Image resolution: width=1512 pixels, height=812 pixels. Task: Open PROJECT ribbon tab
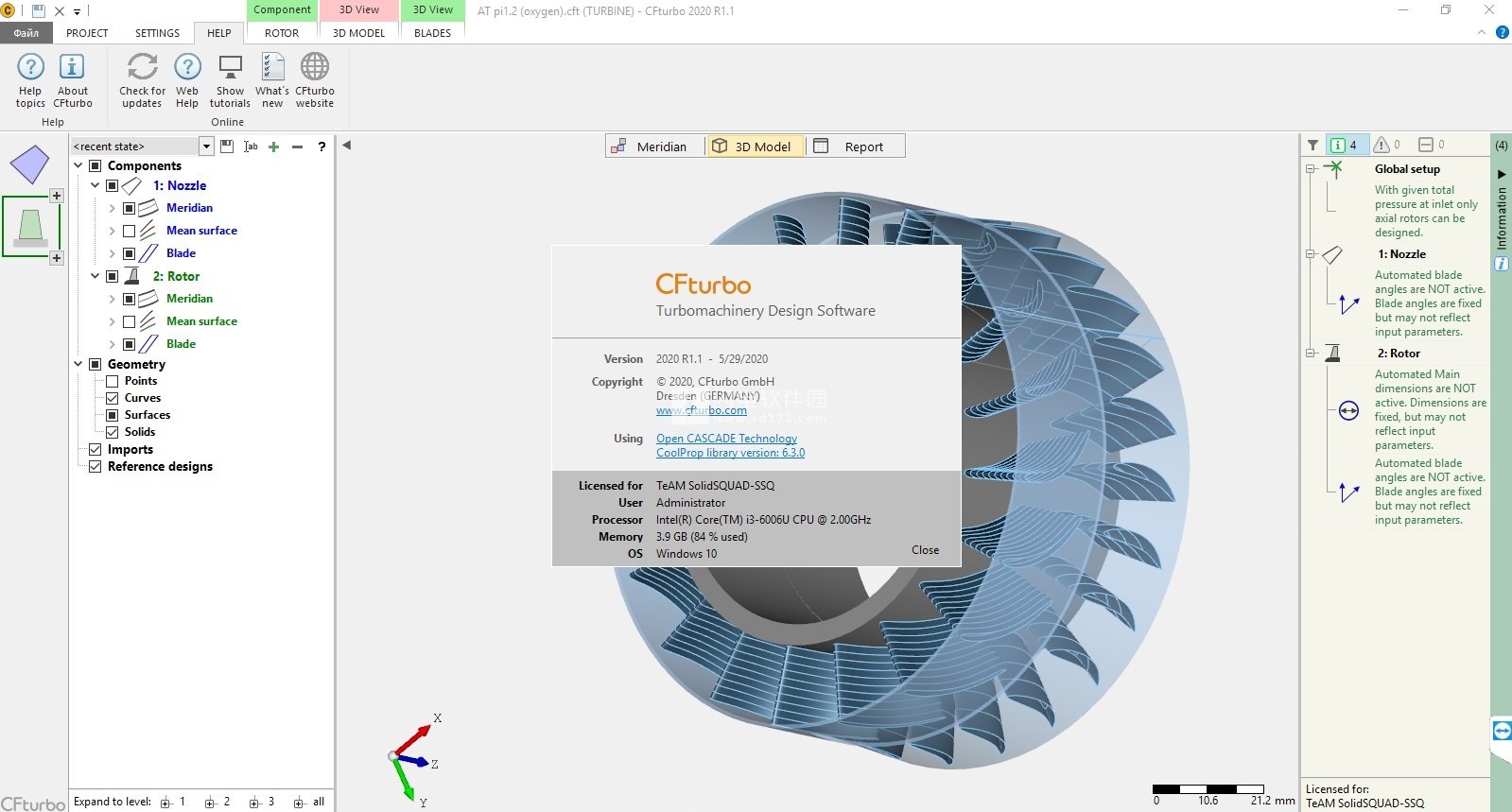[x=87, y=33]
